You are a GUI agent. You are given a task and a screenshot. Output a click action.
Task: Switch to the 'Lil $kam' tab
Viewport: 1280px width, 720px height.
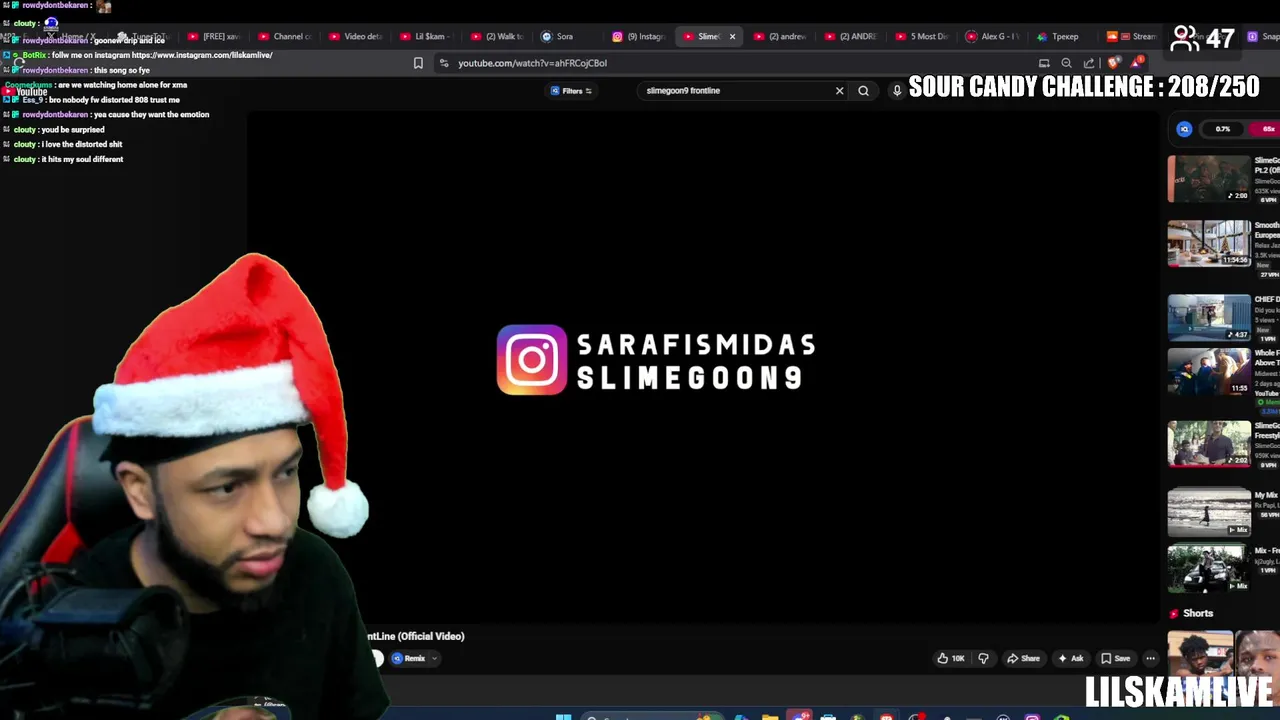425,36
